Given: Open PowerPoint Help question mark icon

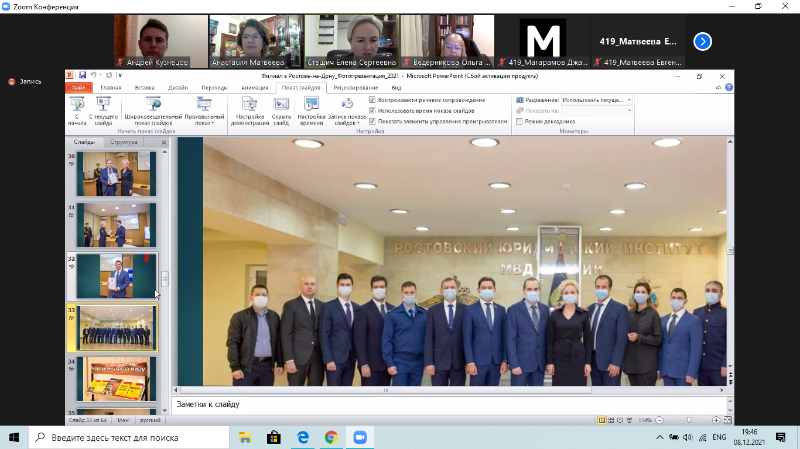Looking at the screenshot, I should coord(729,87).
